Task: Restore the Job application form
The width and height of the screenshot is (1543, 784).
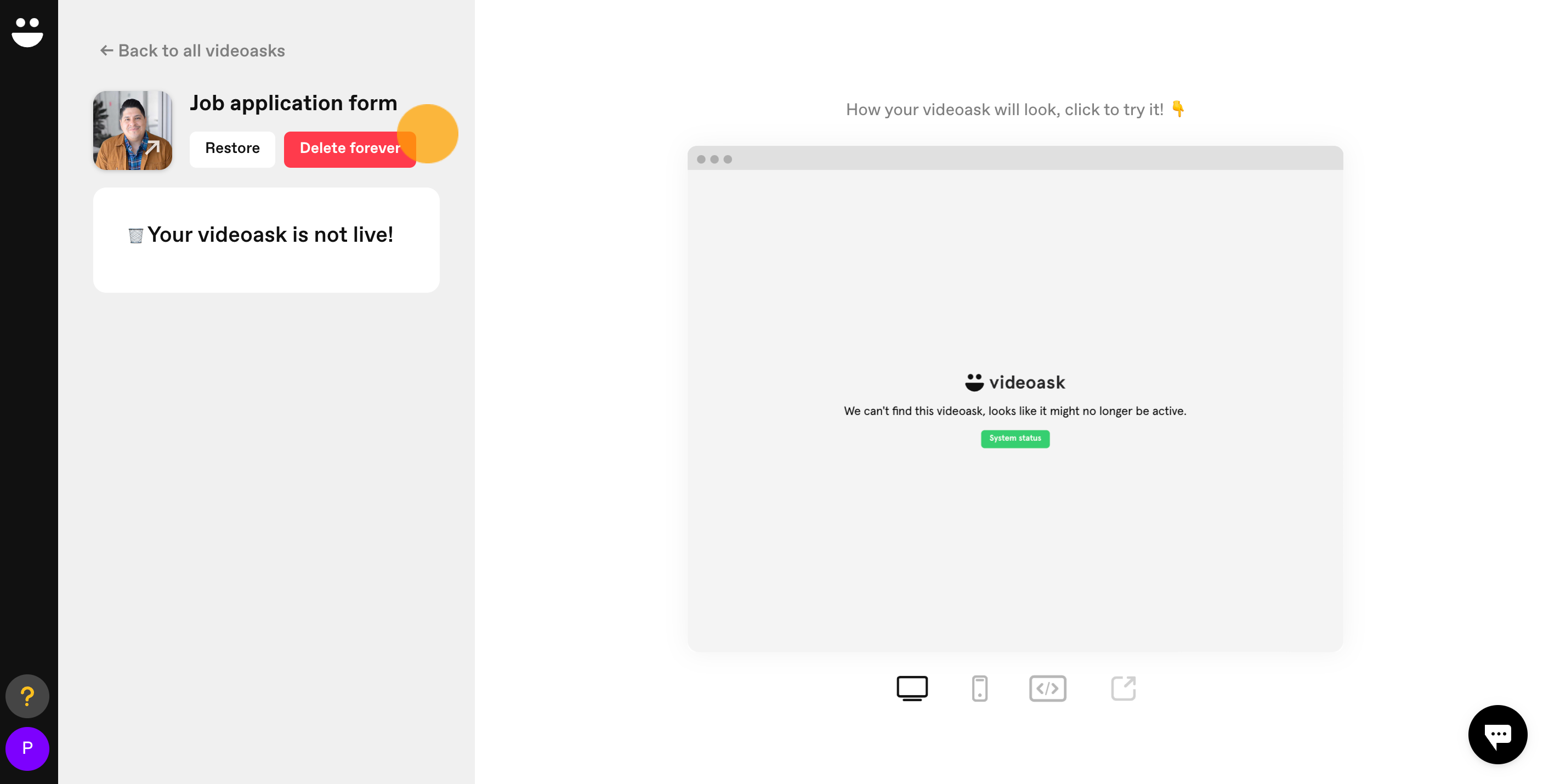Action: coord(232,149)
